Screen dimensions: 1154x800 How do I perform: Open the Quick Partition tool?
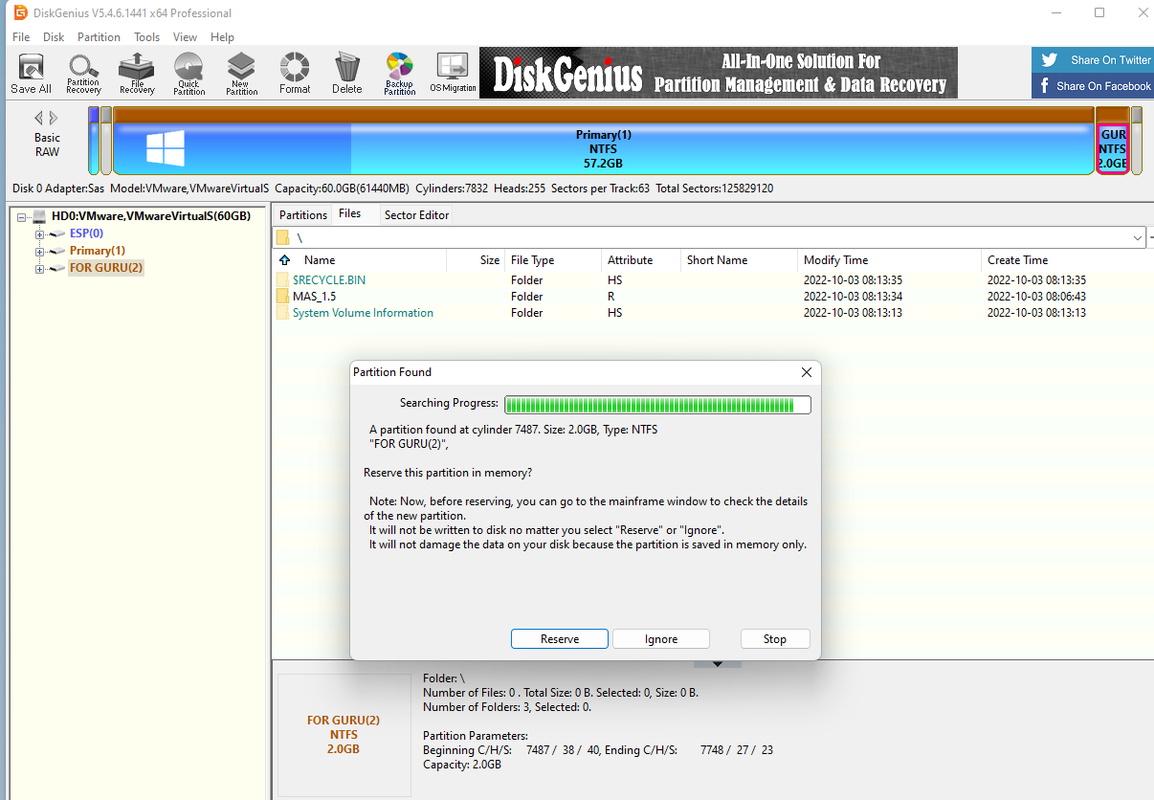[189, 74]
